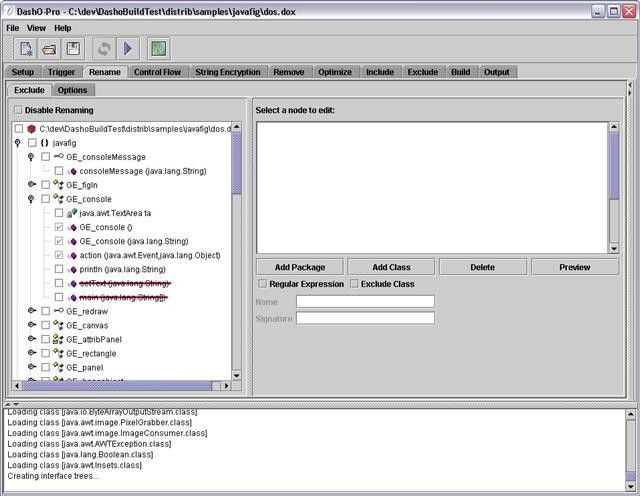Screen dimensions: 640x496
Task: Click the GE_console class icon
Action: pos(58,199)
